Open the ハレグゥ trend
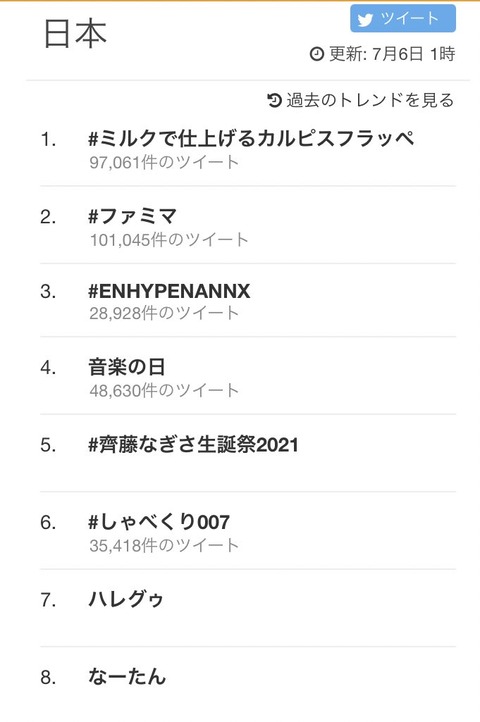The image size is (480, 722). coord(126,599)
